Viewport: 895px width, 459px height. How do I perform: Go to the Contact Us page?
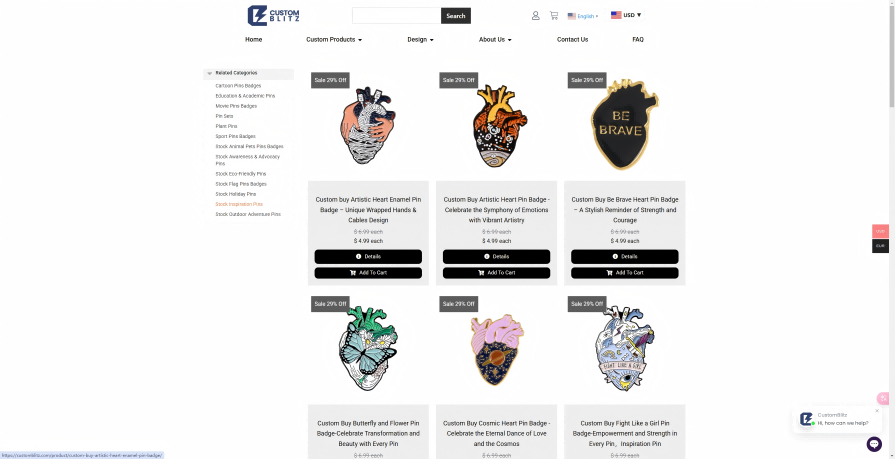(x=573, y=39)
